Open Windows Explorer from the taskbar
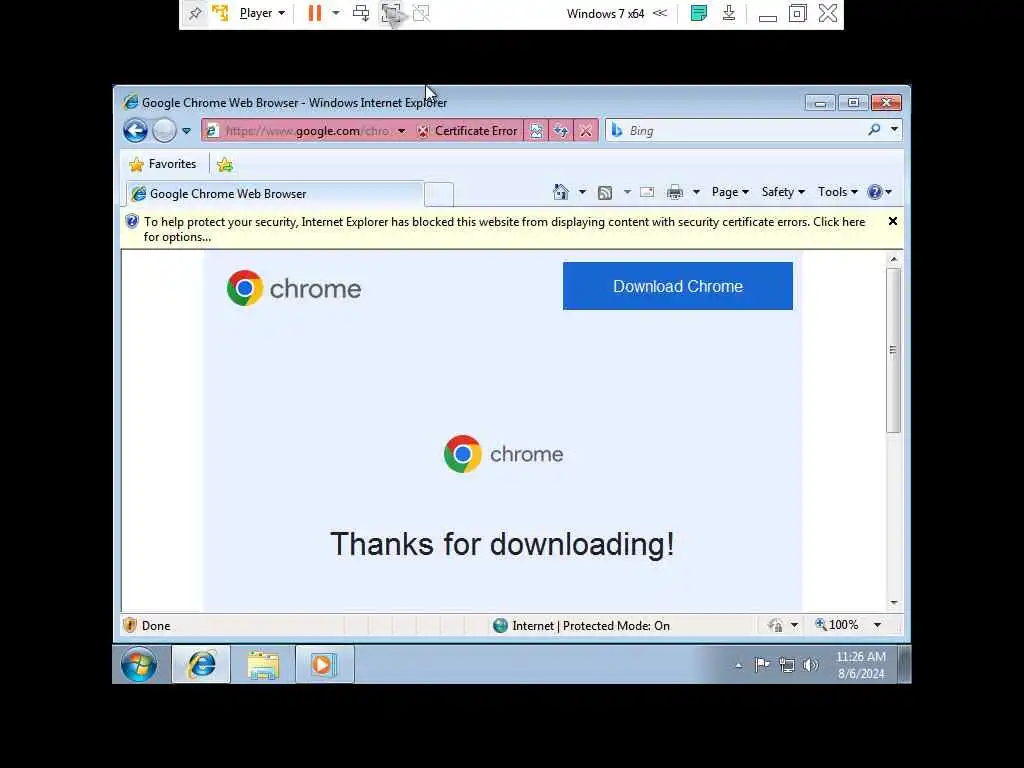The width and height of the screenshot is (1024, 768). click(263, 665)
